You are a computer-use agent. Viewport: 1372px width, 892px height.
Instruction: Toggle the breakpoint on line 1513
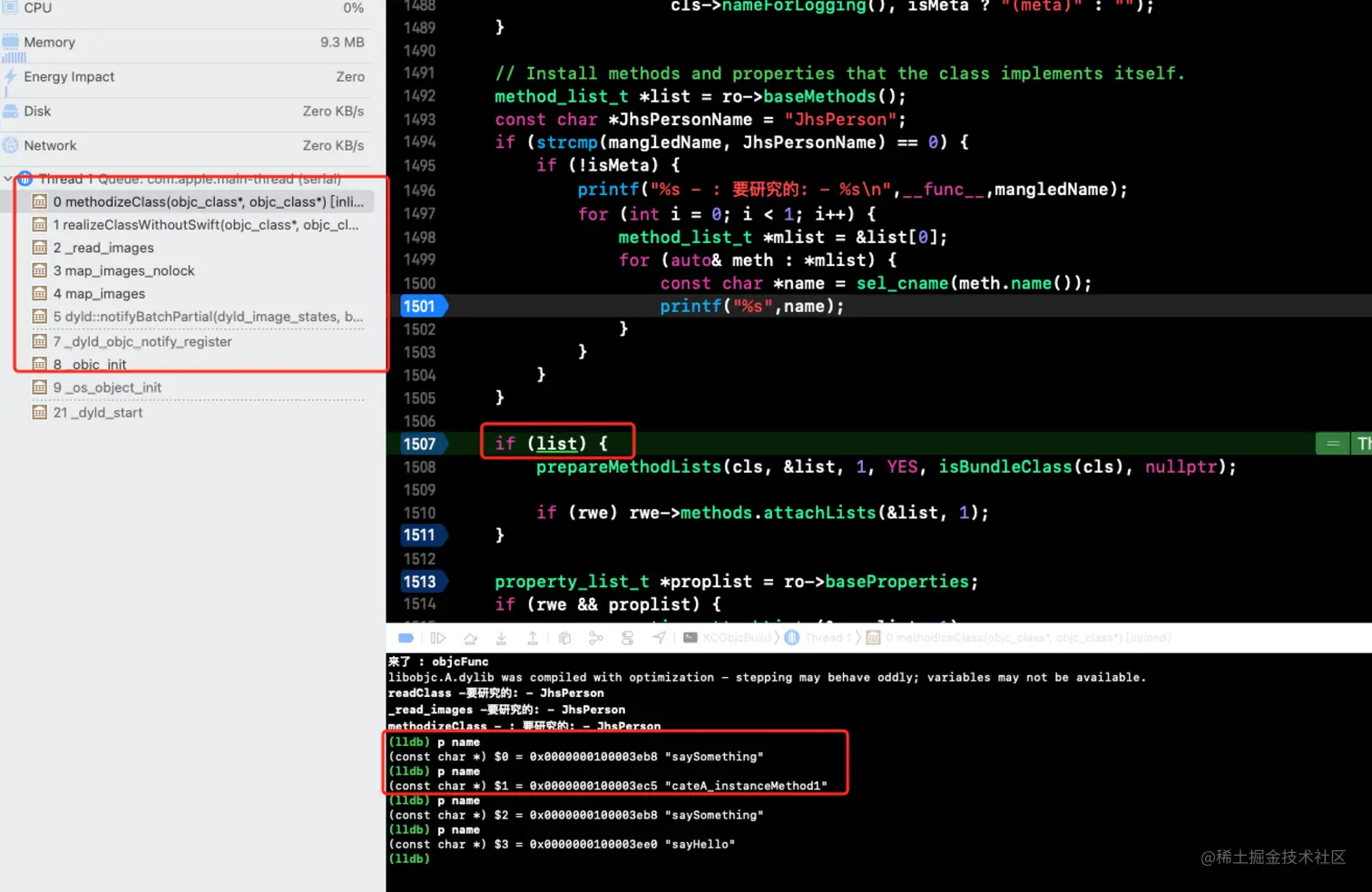coord(424,582)
